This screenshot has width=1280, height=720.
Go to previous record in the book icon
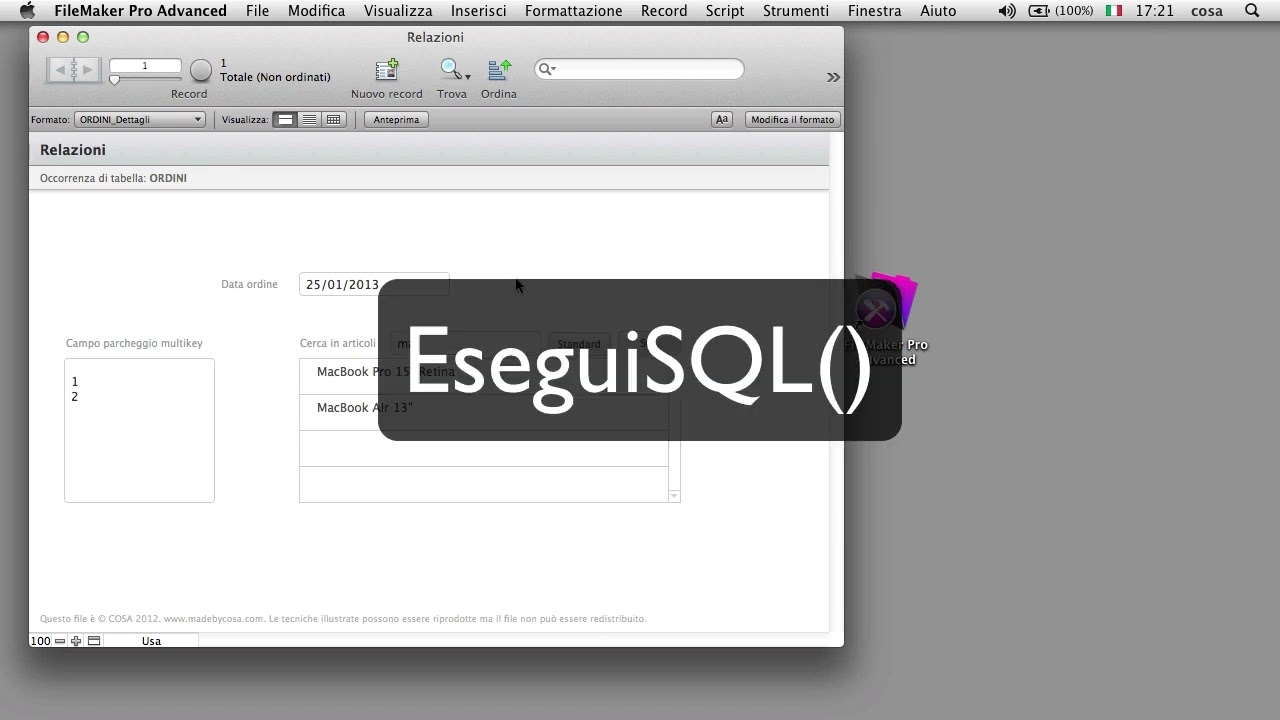click(61, 69)
